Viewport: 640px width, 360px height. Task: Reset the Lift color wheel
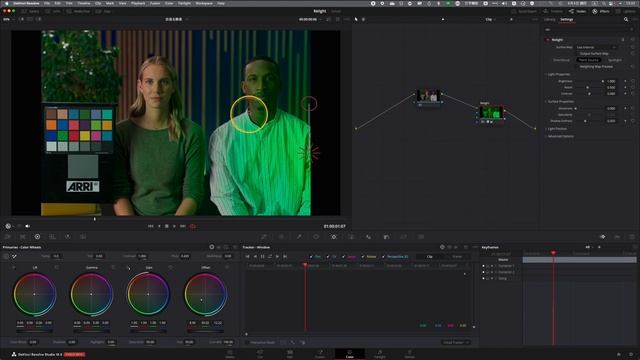(x=57, y=267)
